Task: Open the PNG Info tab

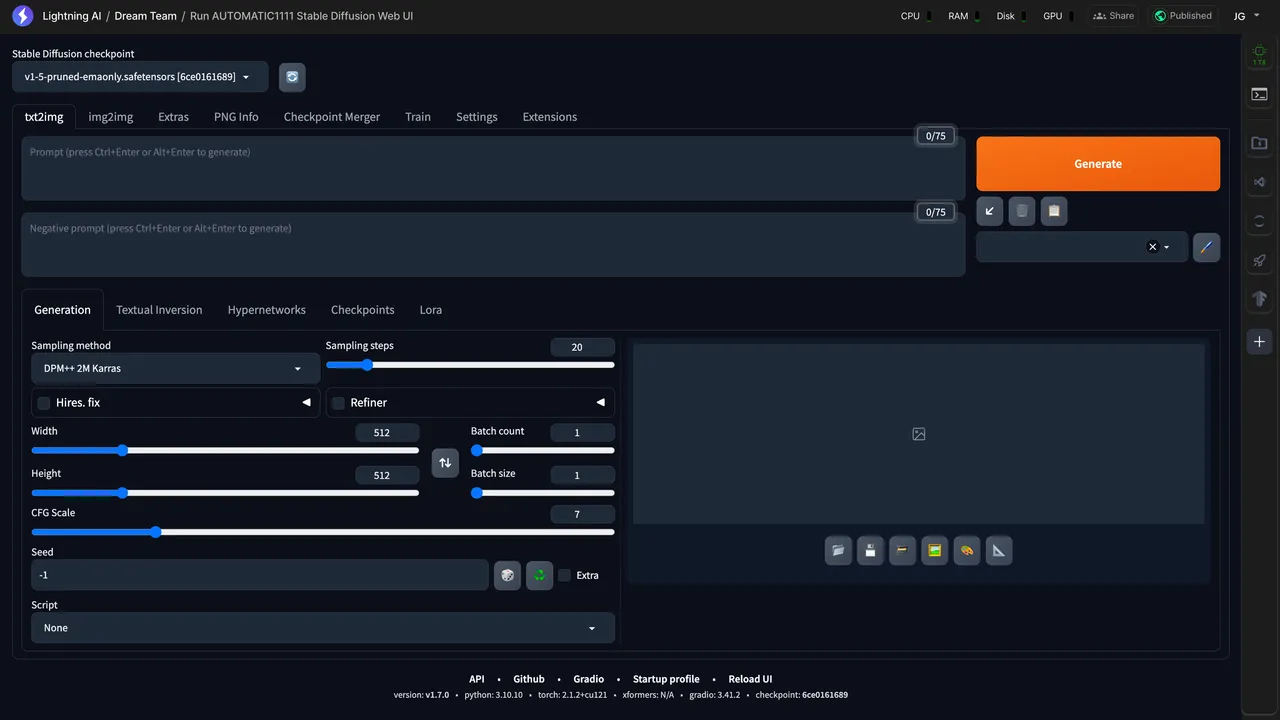Action: [236, 117]
